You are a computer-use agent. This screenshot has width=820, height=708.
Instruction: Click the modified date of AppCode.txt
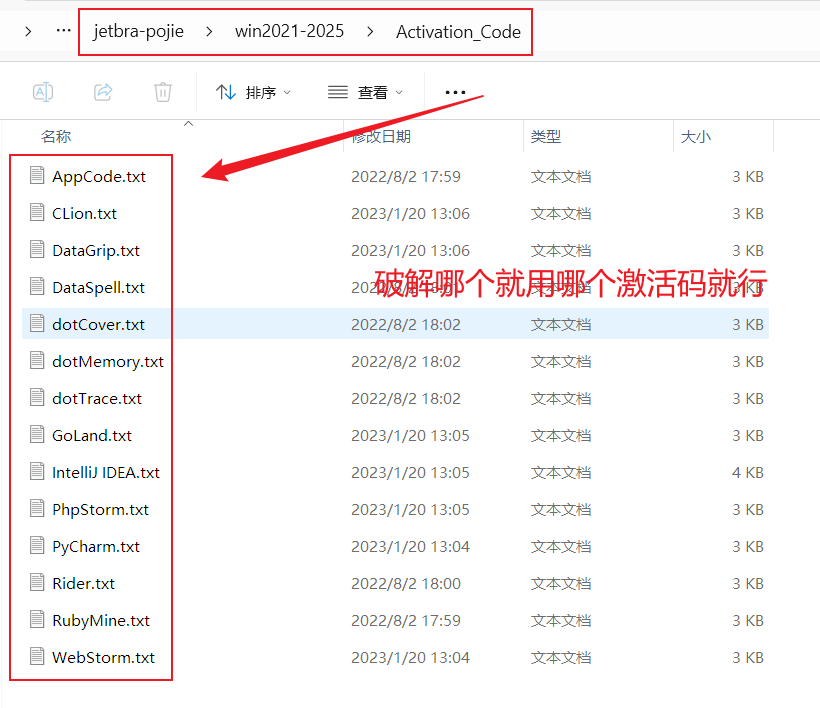pos(406,177)
